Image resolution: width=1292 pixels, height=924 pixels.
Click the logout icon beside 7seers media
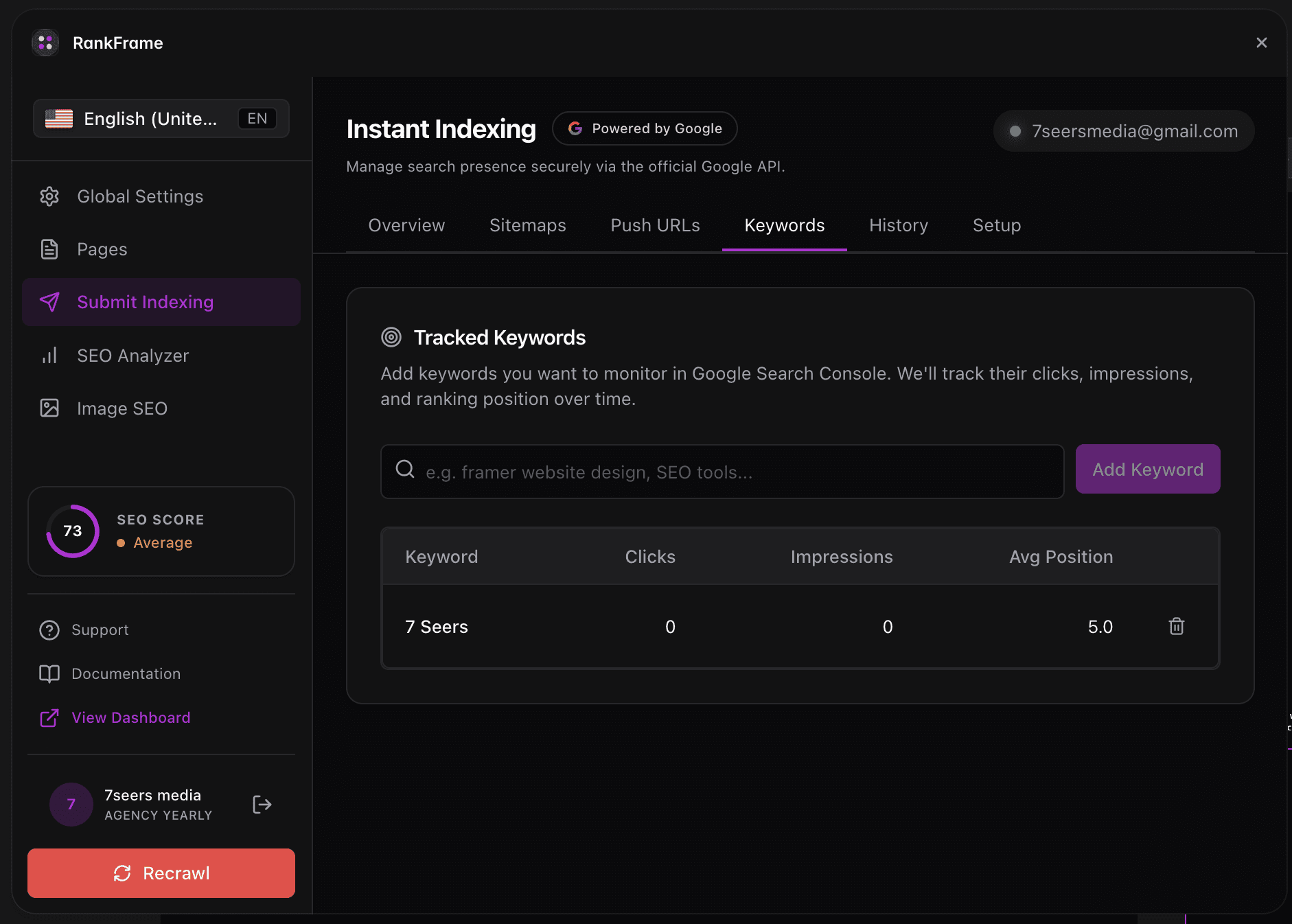(262, 805)
